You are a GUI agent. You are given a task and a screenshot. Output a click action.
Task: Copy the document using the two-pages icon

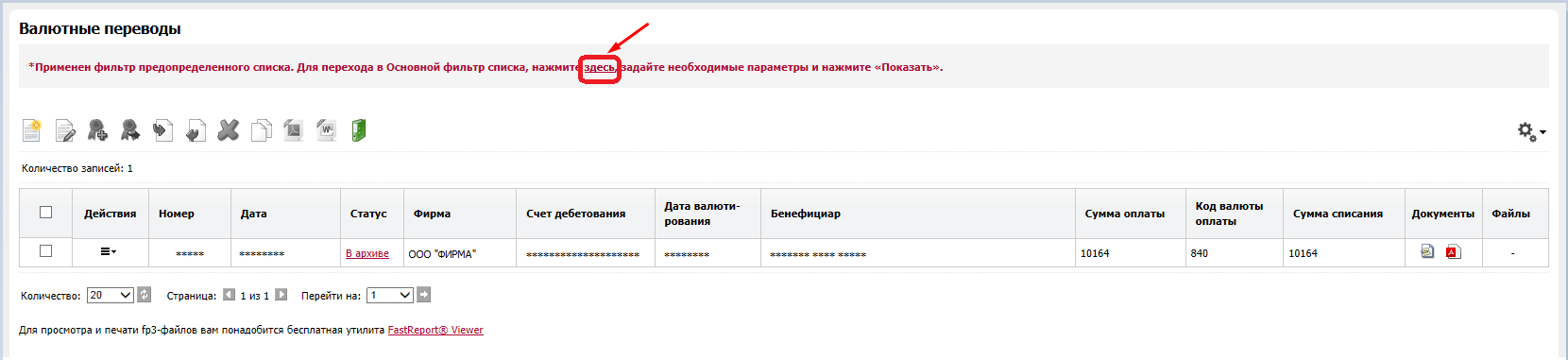point(262,130)
